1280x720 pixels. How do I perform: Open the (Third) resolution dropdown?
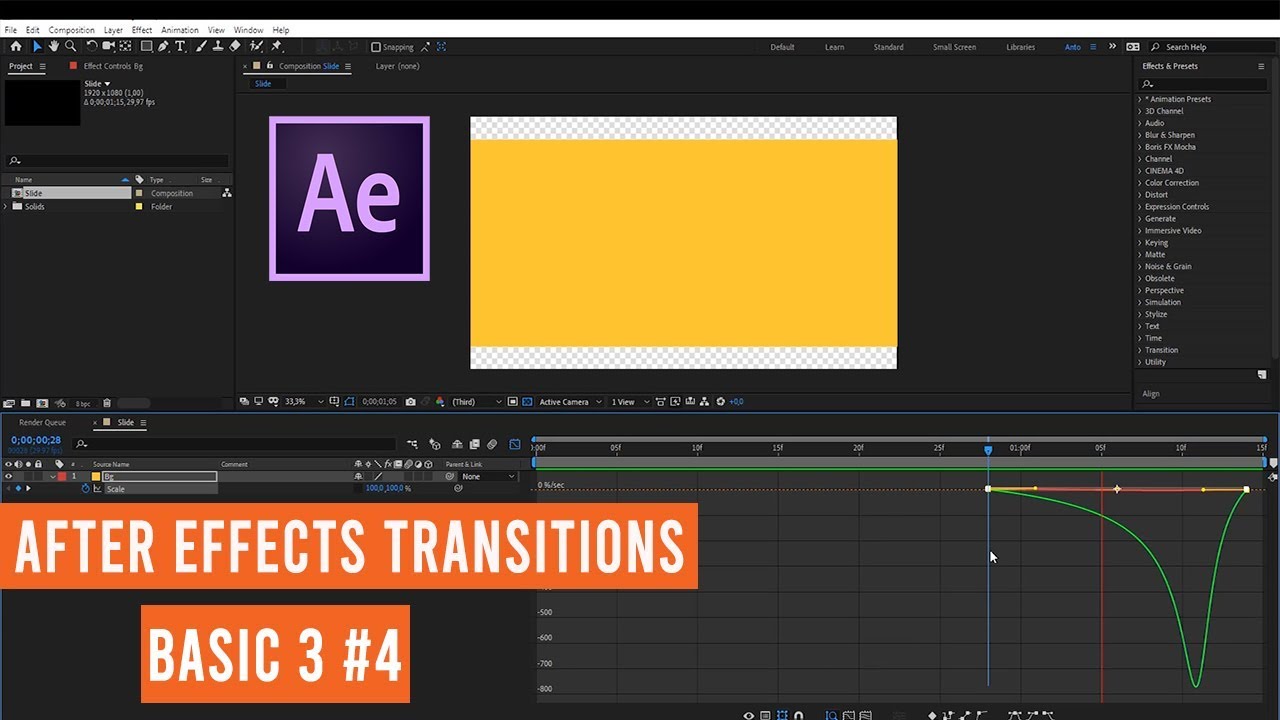(x=477, y=402)
